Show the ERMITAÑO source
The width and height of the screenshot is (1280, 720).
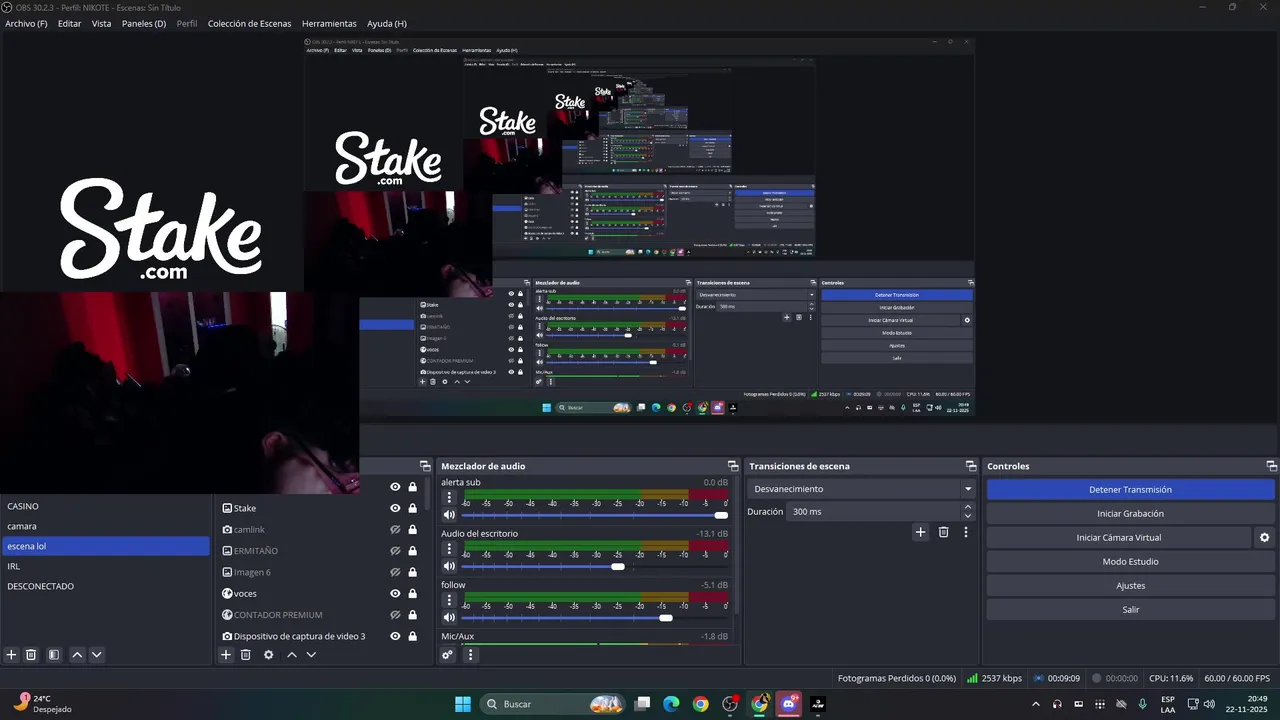click(x=395, y=551)
